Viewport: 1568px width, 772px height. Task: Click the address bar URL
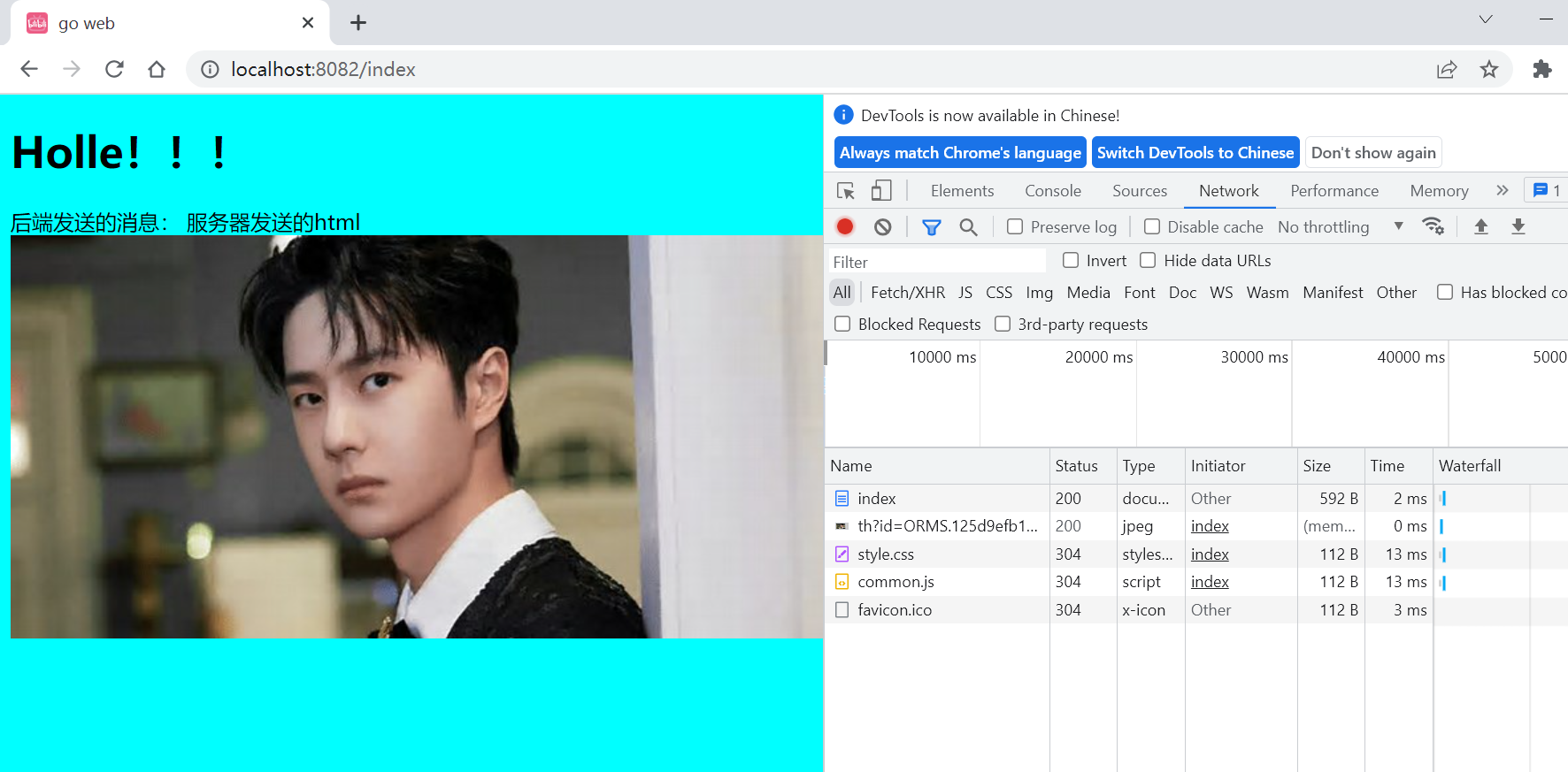click(x=323, y=69)
